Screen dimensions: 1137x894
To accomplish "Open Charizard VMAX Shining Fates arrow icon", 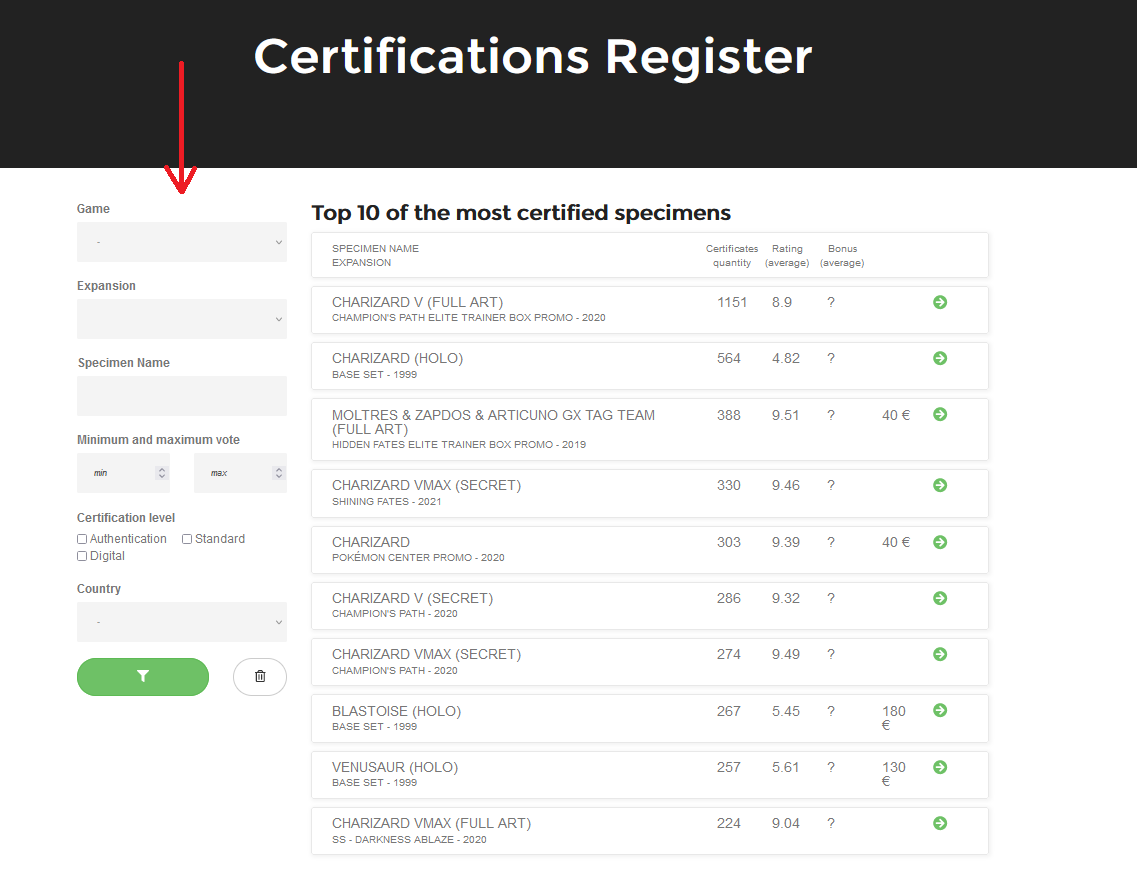I will tap(940, 485).
